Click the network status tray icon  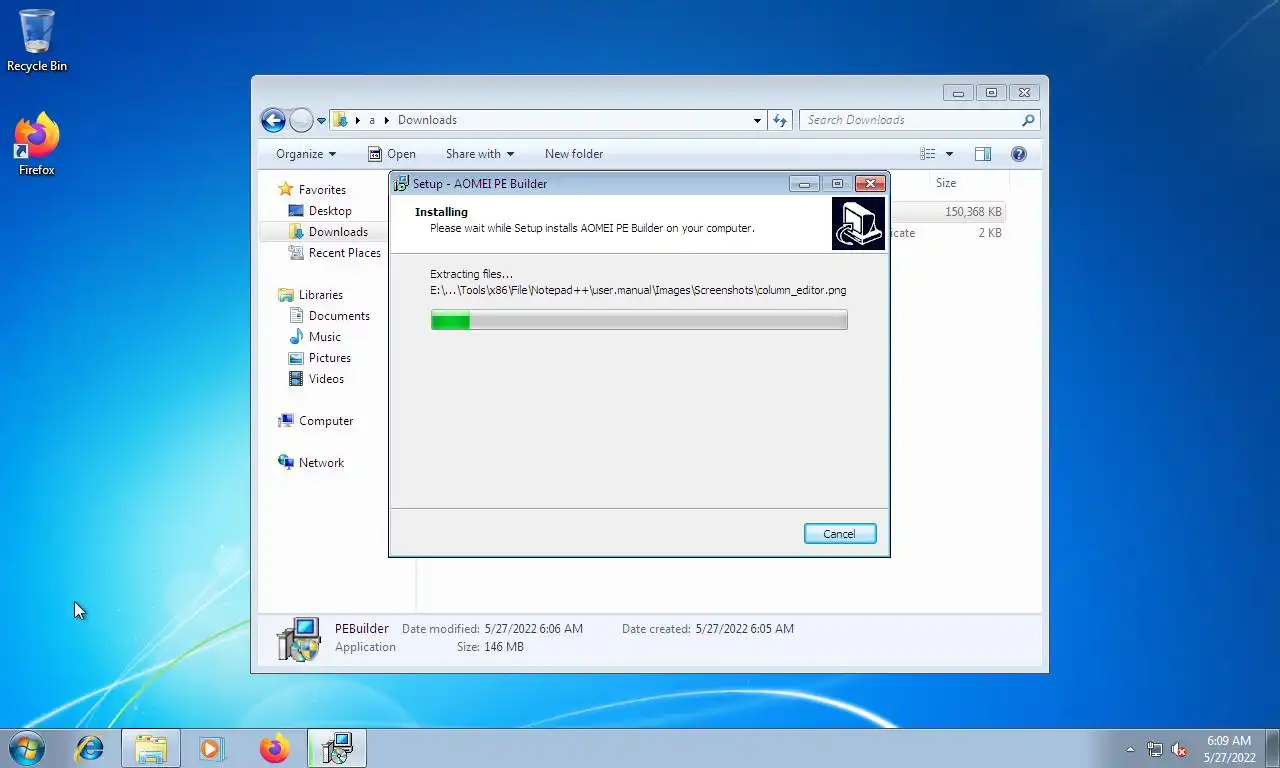coord(1155,749)
